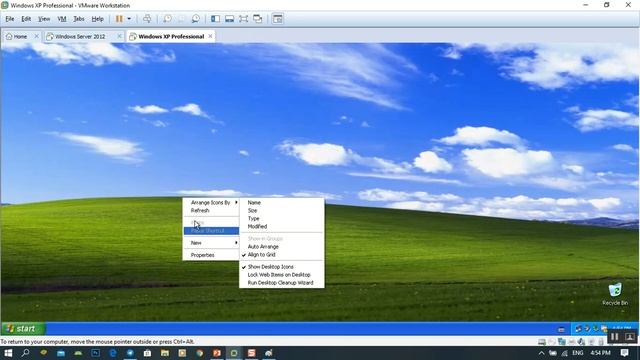Image resolution: width=640 pixels, height=360 pixels.
Task: Open Photoshop from the taskbar
Action: pos(96,353)
